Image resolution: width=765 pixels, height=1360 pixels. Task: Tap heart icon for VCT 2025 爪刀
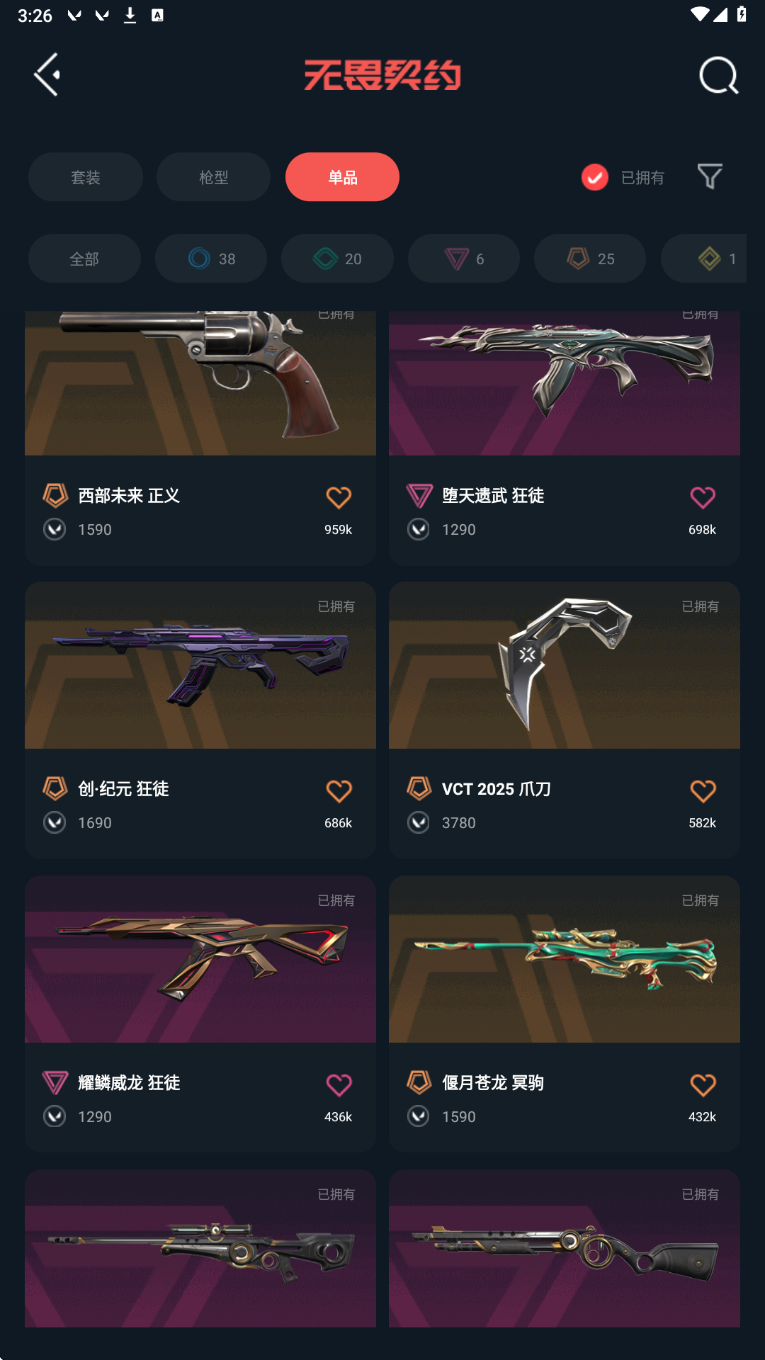click(x=703, y=790)
